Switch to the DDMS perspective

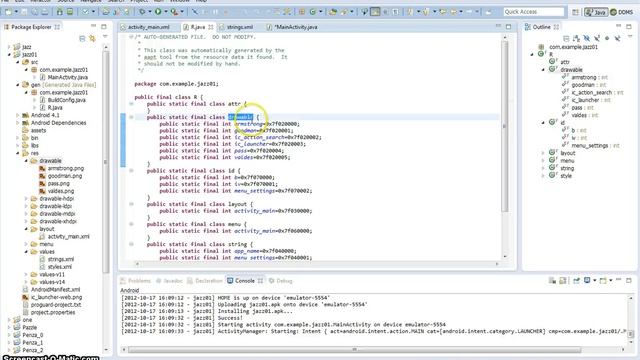coord(622,12)
